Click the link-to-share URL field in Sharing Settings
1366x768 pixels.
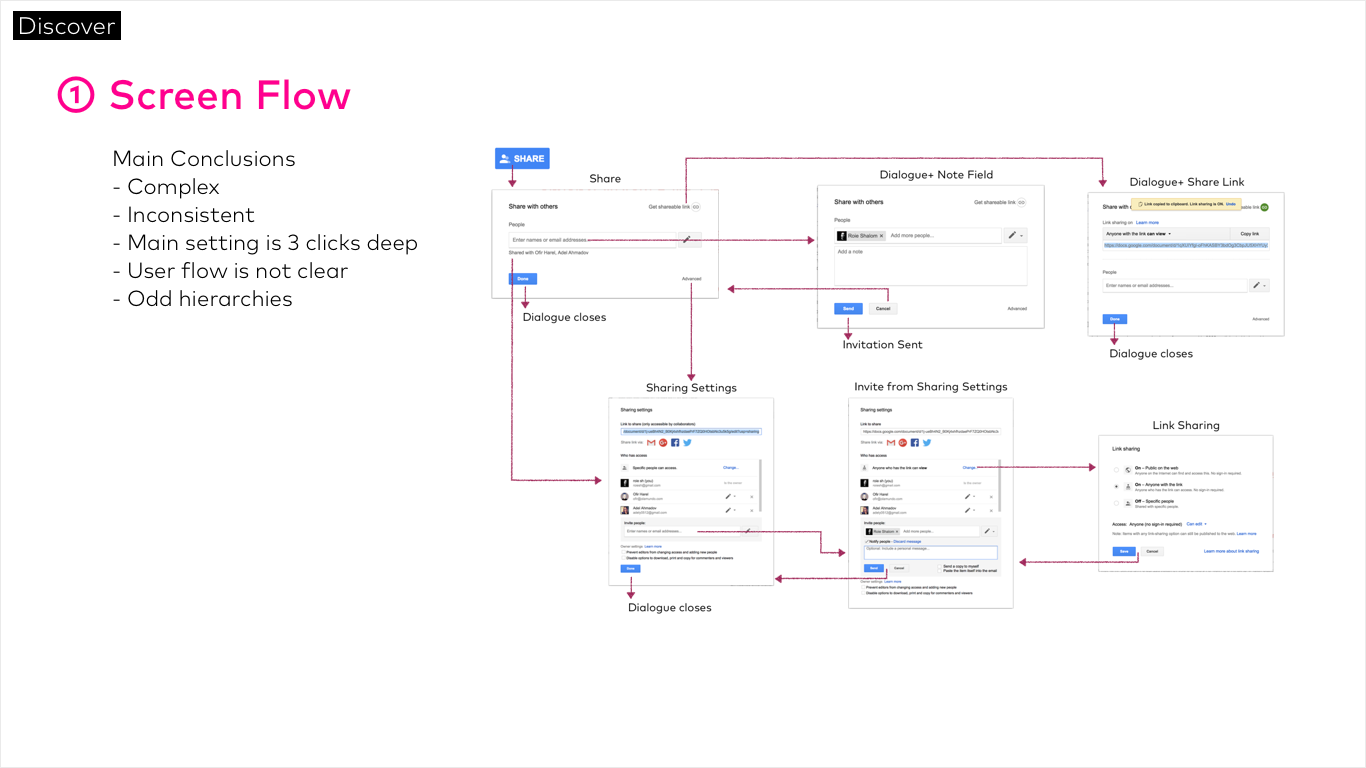(691, 432)
